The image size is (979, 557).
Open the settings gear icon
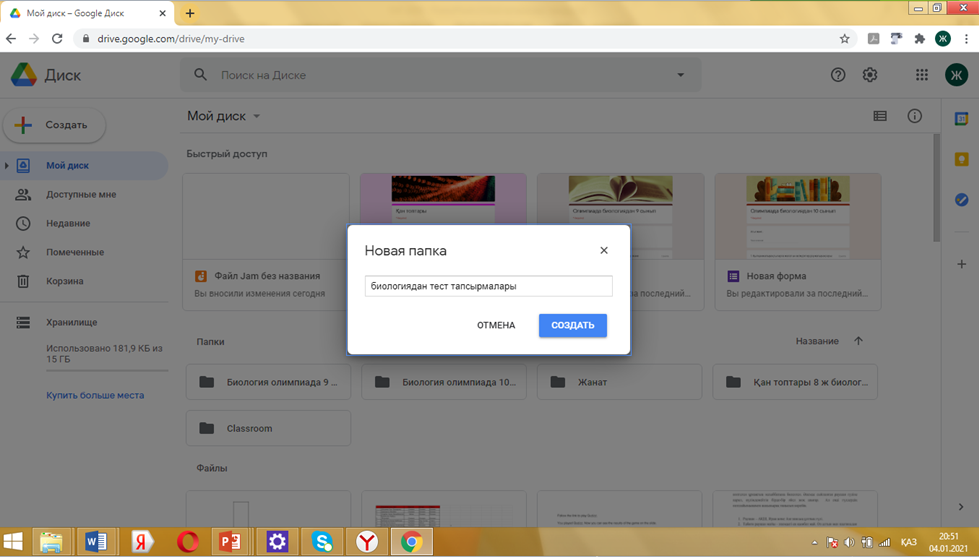[870, 75]
